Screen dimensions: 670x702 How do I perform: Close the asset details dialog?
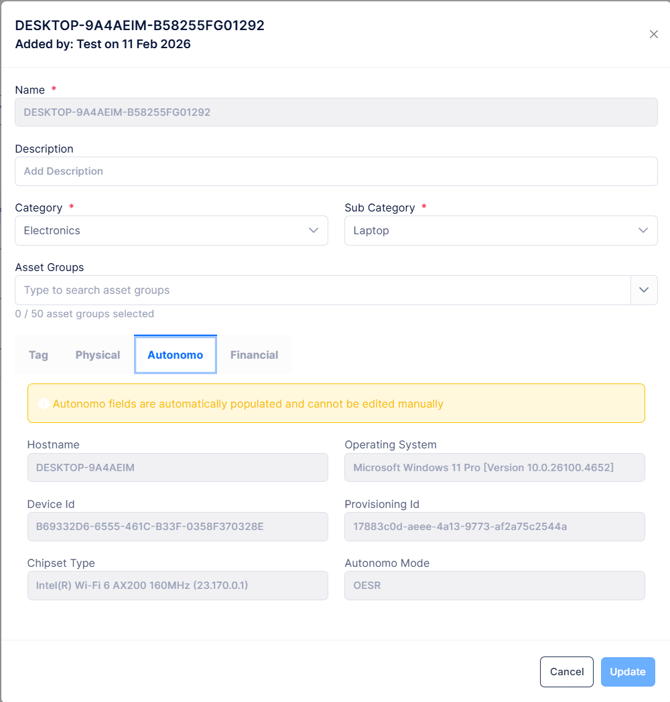654,34
